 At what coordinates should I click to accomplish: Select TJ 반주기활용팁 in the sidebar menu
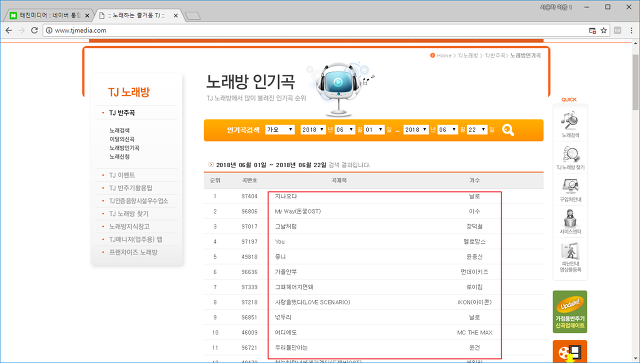(x=130, y=188)
